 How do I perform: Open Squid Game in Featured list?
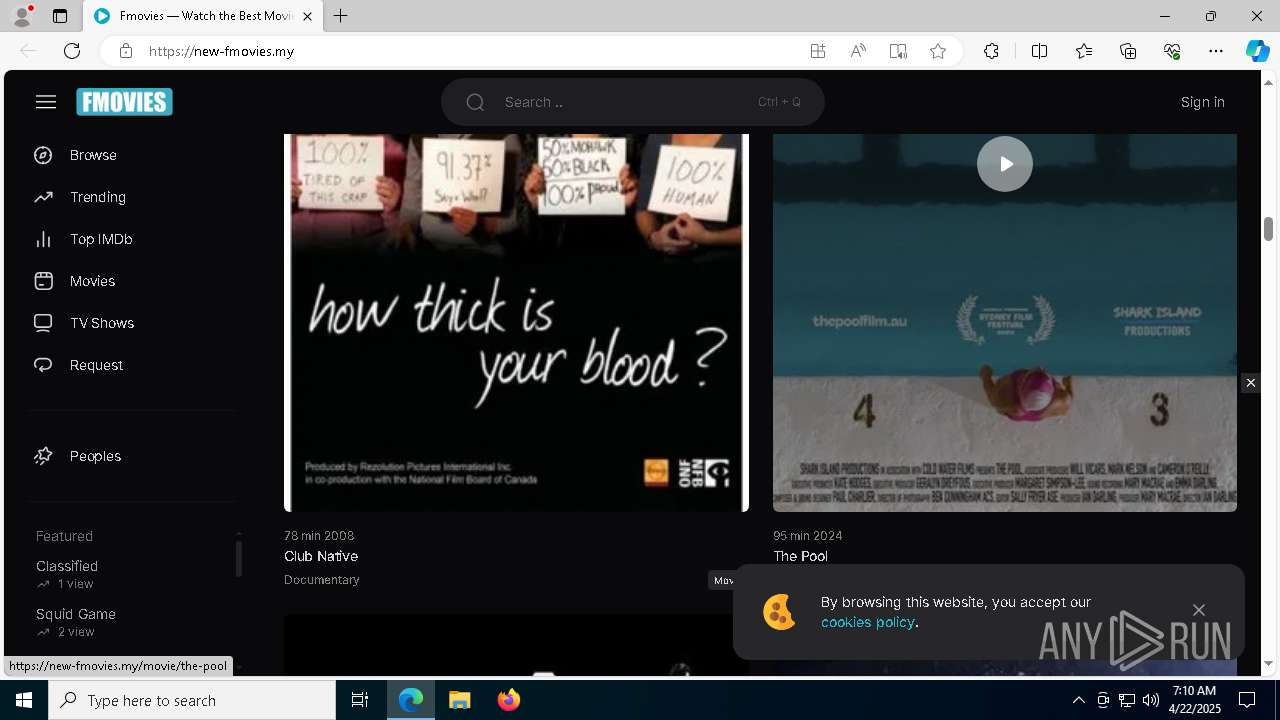click(x=76, y=614)
